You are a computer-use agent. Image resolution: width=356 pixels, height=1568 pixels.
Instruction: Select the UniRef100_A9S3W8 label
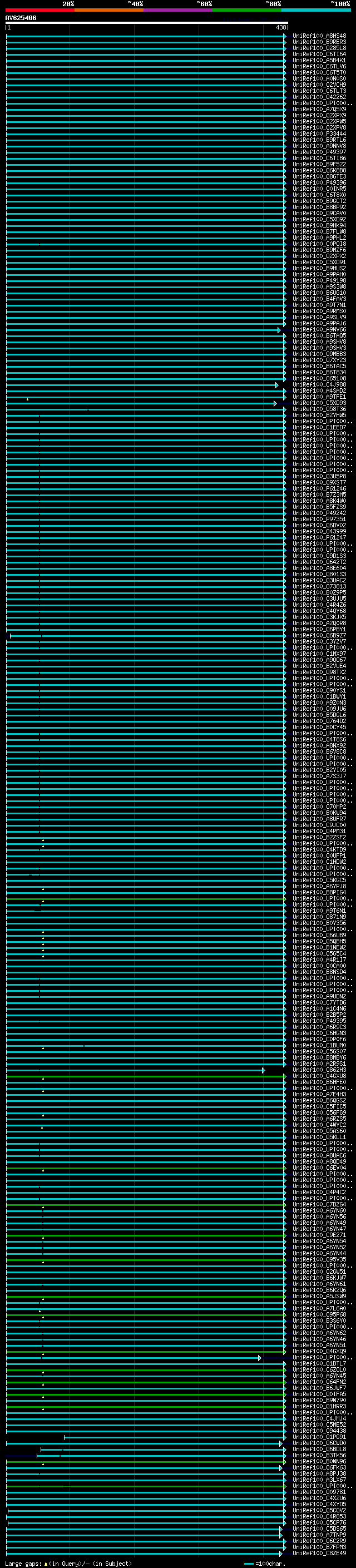pos(319,286)
